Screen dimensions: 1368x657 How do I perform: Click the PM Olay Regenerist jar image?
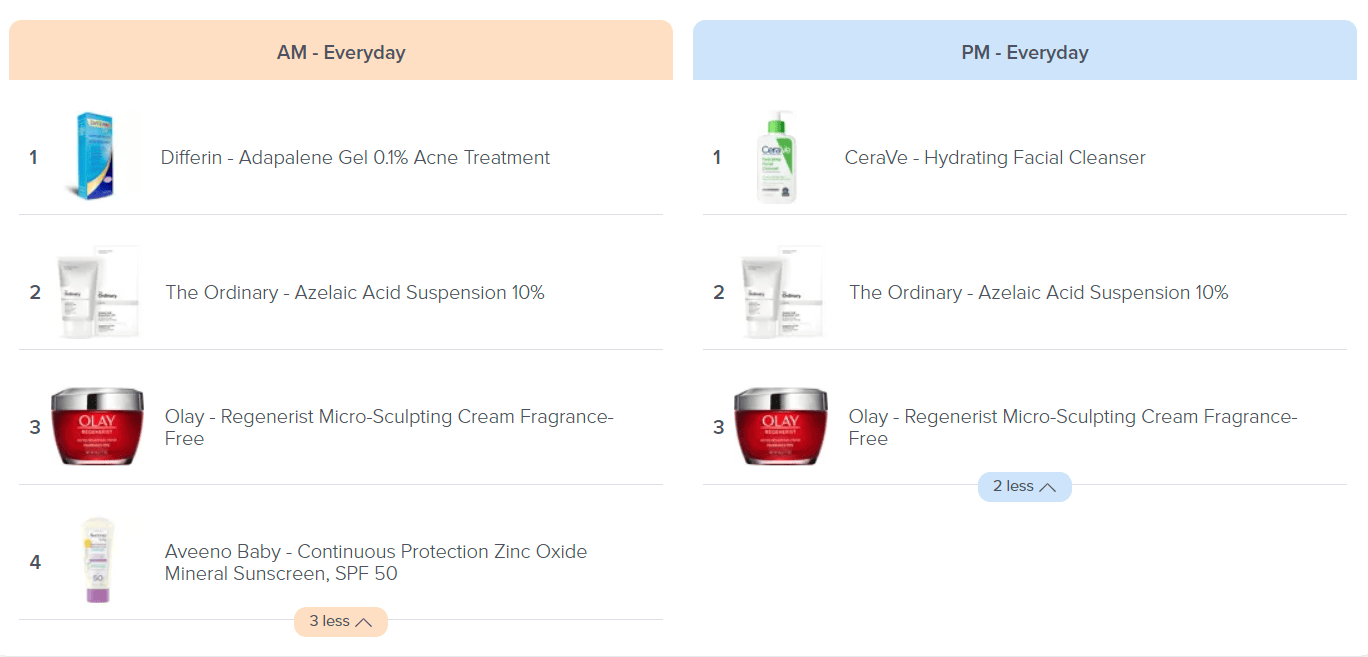(780, 427)
